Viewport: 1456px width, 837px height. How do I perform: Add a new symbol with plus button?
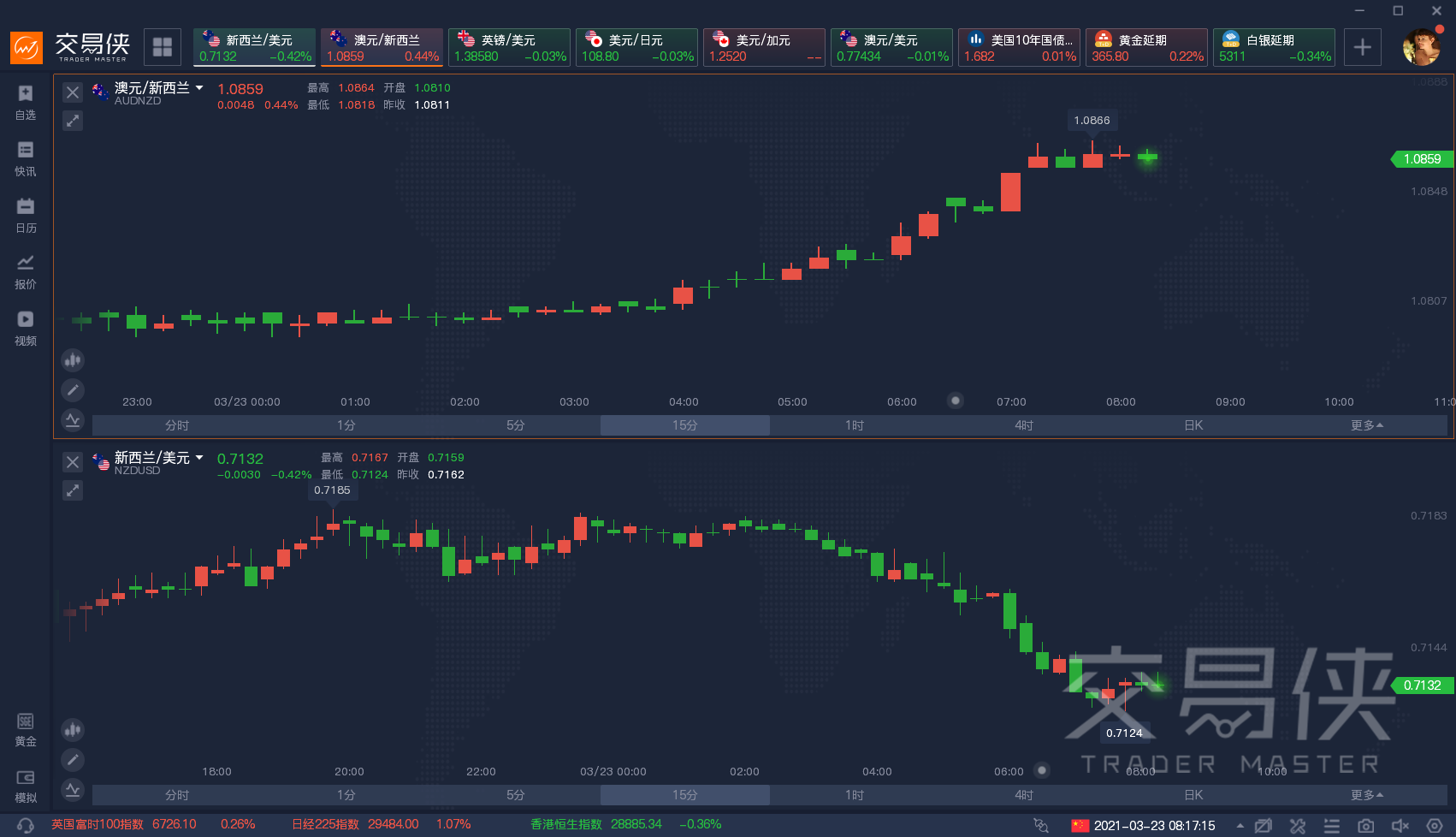(x=1363, y=47)
